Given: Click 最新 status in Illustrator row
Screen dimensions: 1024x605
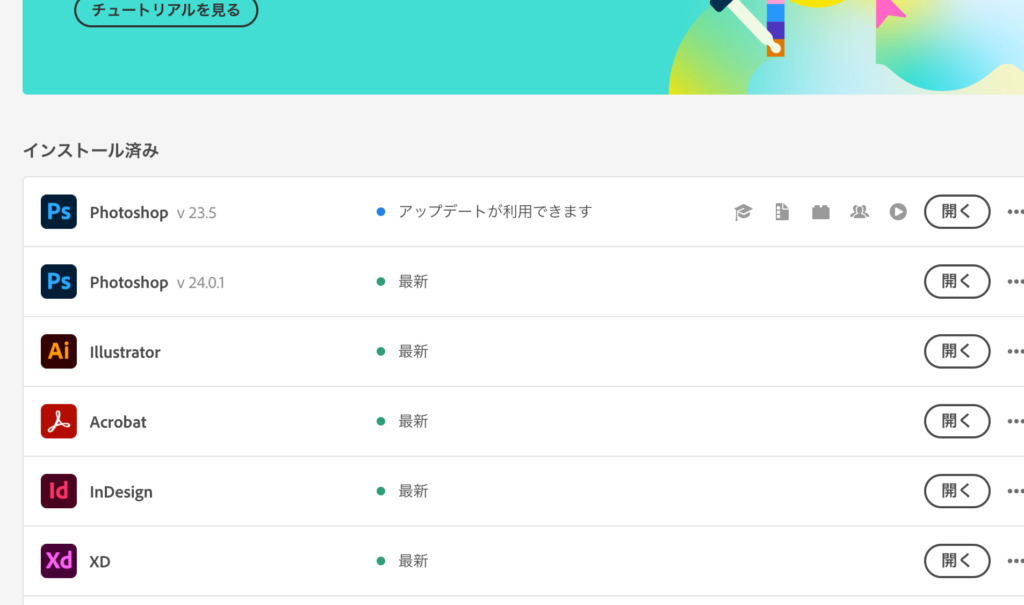Looking at the screenshot, I should click(413, 352).
